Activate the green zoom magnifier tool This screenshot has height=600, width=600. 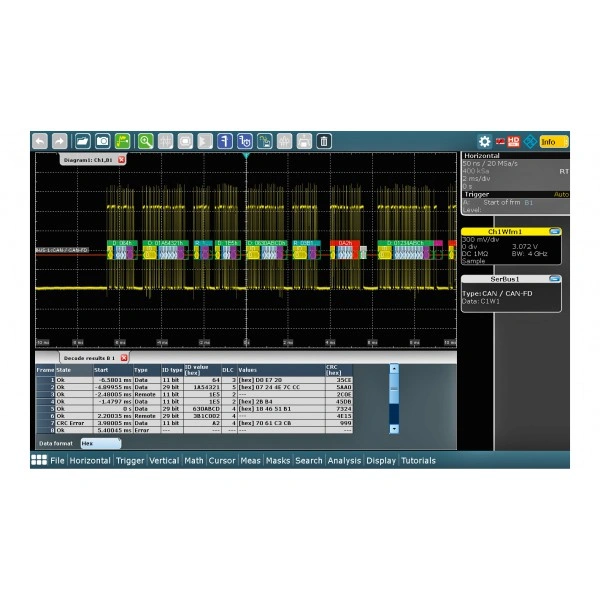[146, 141]
